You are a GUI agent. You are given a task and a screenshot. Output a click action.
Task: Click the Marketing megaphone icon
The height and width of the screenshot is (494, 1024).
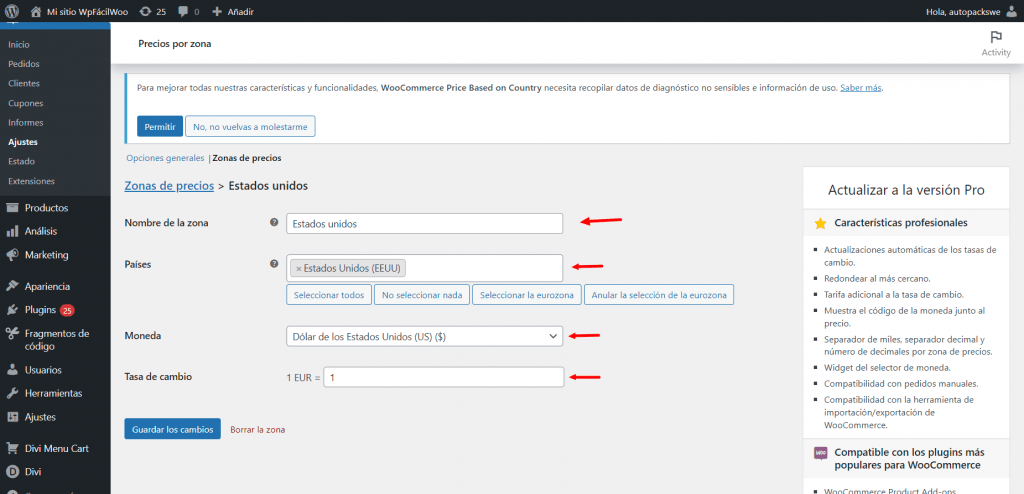coord(12,255)
